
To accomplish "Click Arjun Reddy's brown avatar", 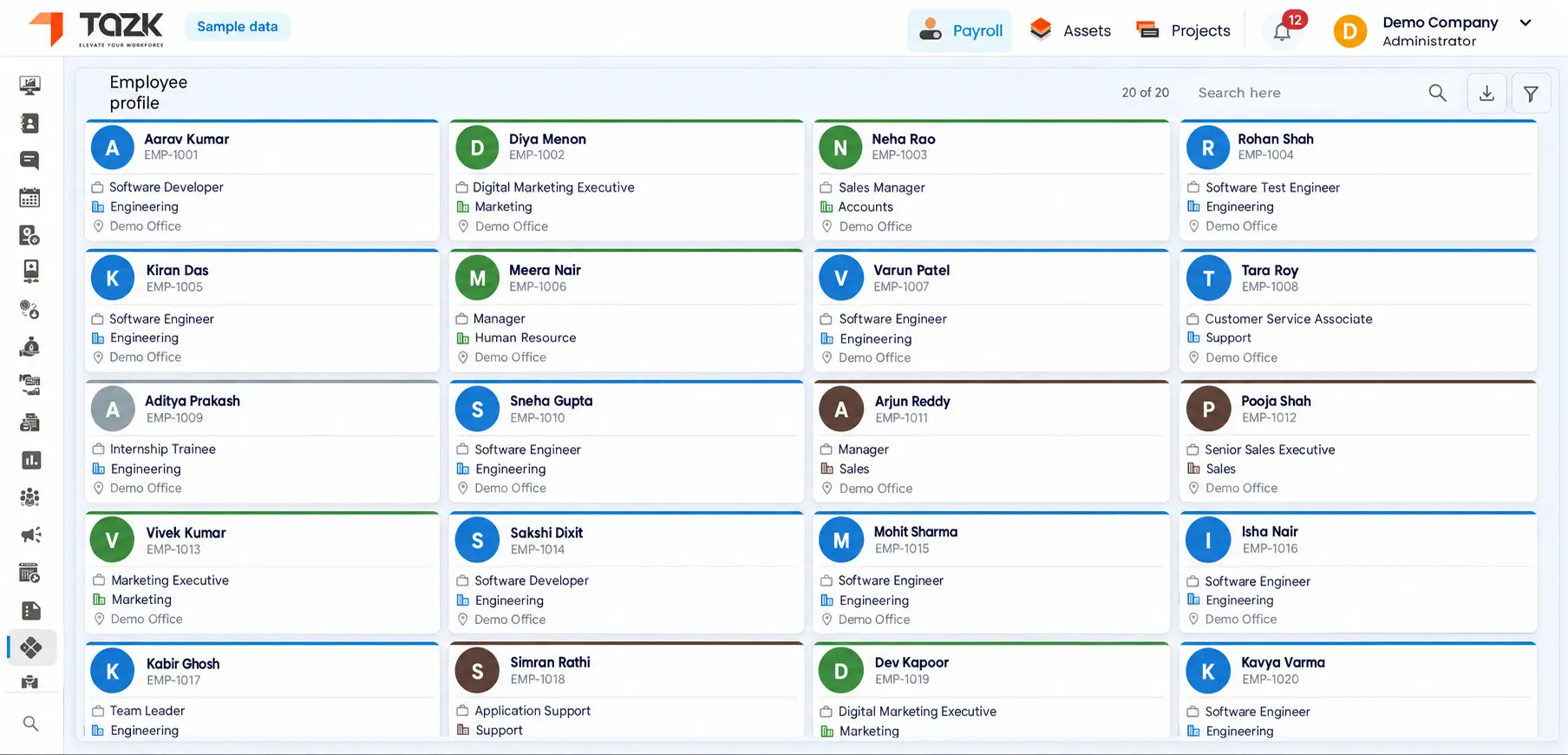I will pyautogui.click(x=841, y=410).
